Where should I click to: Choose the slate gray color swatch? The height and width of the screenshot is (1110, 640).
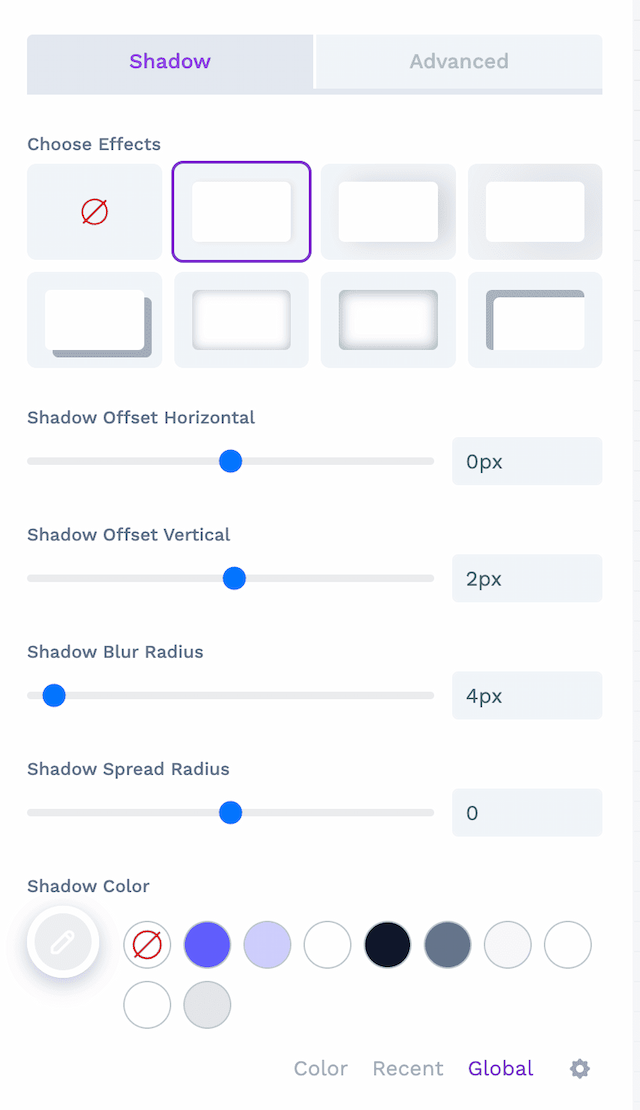click(447, 944)
